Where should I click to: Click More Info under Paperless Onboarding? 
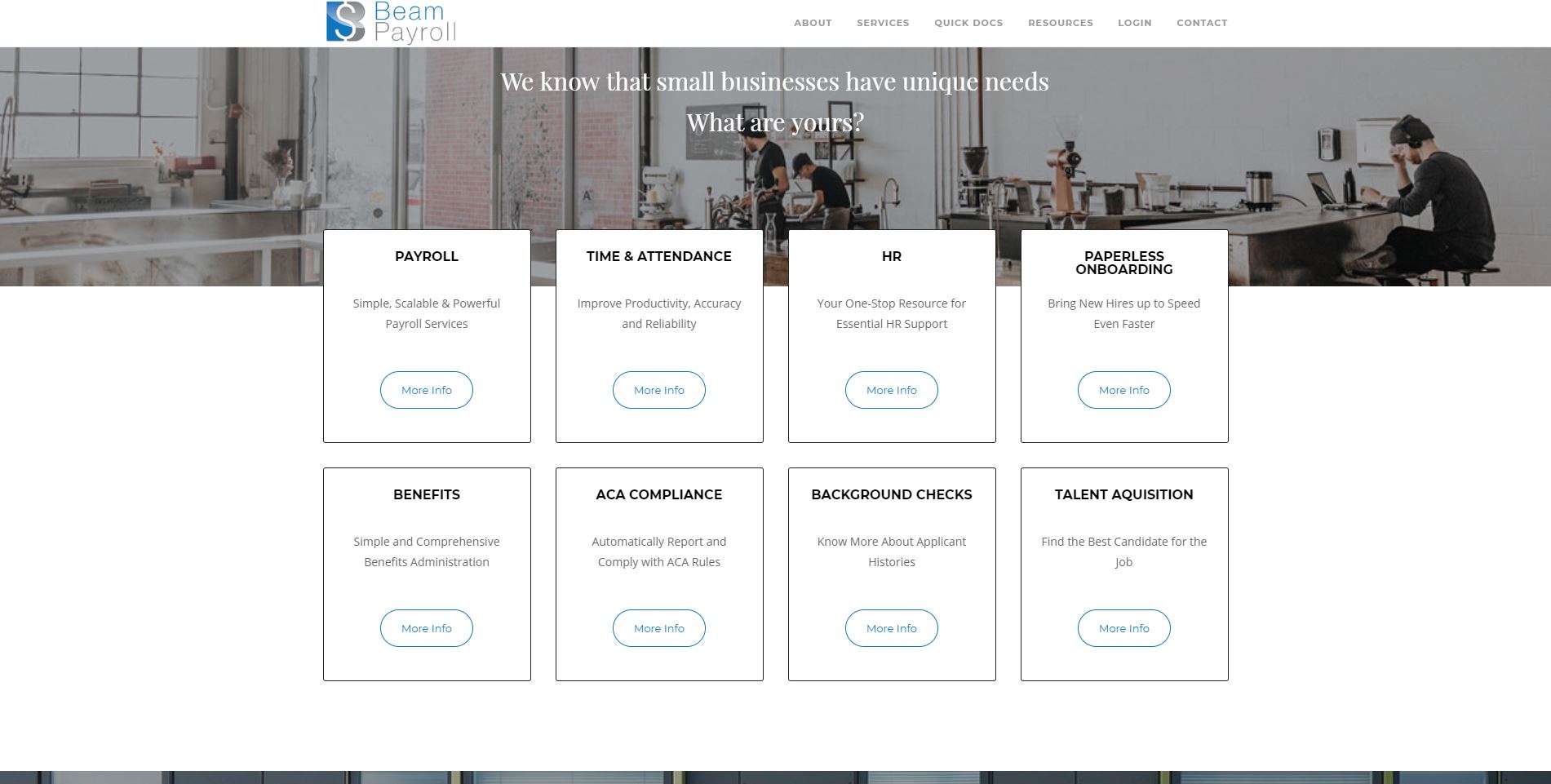[1124, 390]
